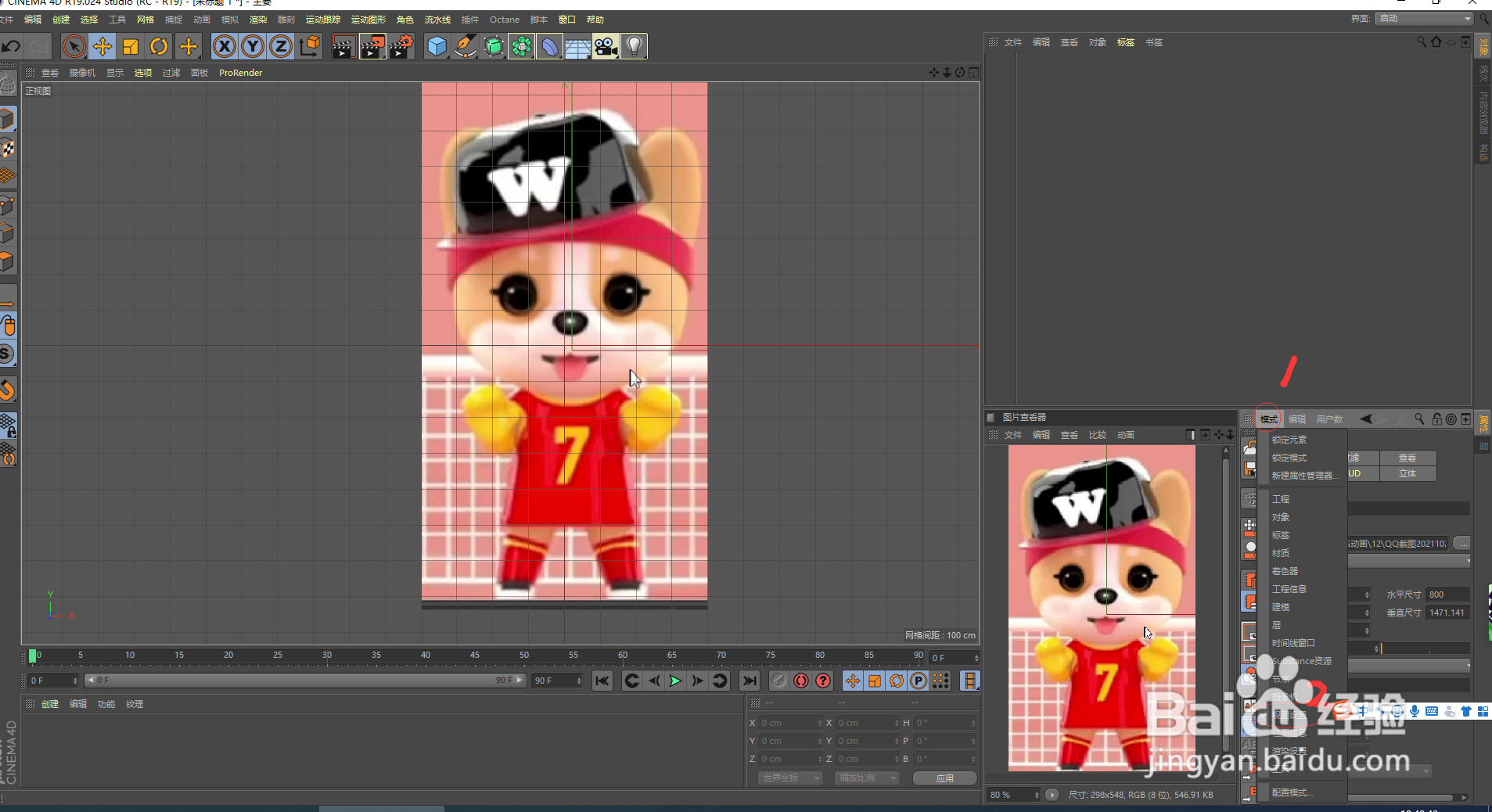Click the render active view clapperboard icon
The image size is (1492, 812).
click(343, 47)
